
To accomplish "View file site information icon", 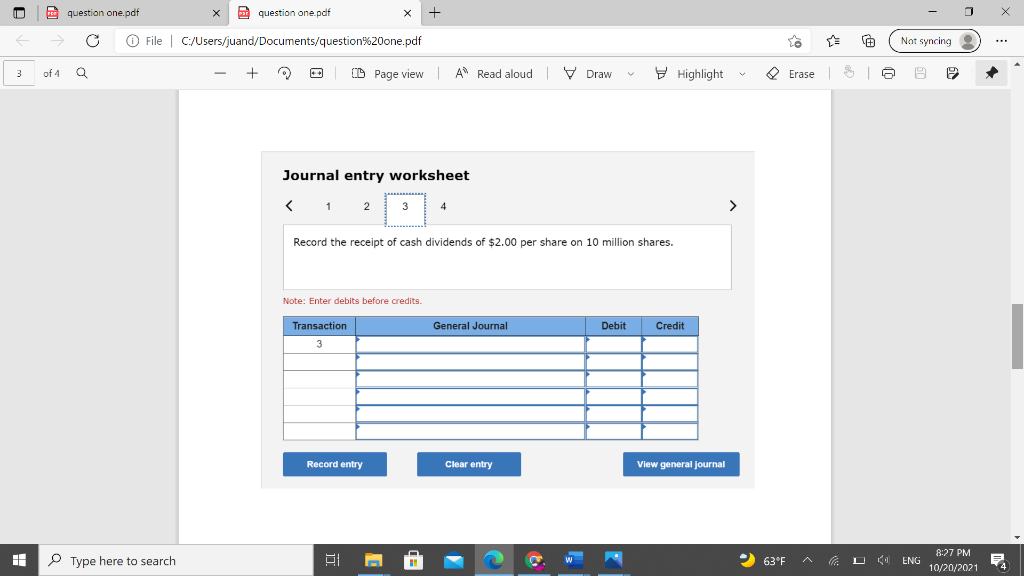I will 133,40.
